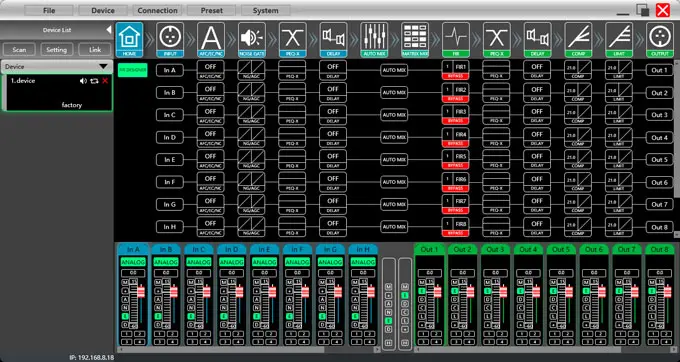The image size is (680, 362).
Task: Open the COMP block for Out 1
Action: [x=578, y=70]
